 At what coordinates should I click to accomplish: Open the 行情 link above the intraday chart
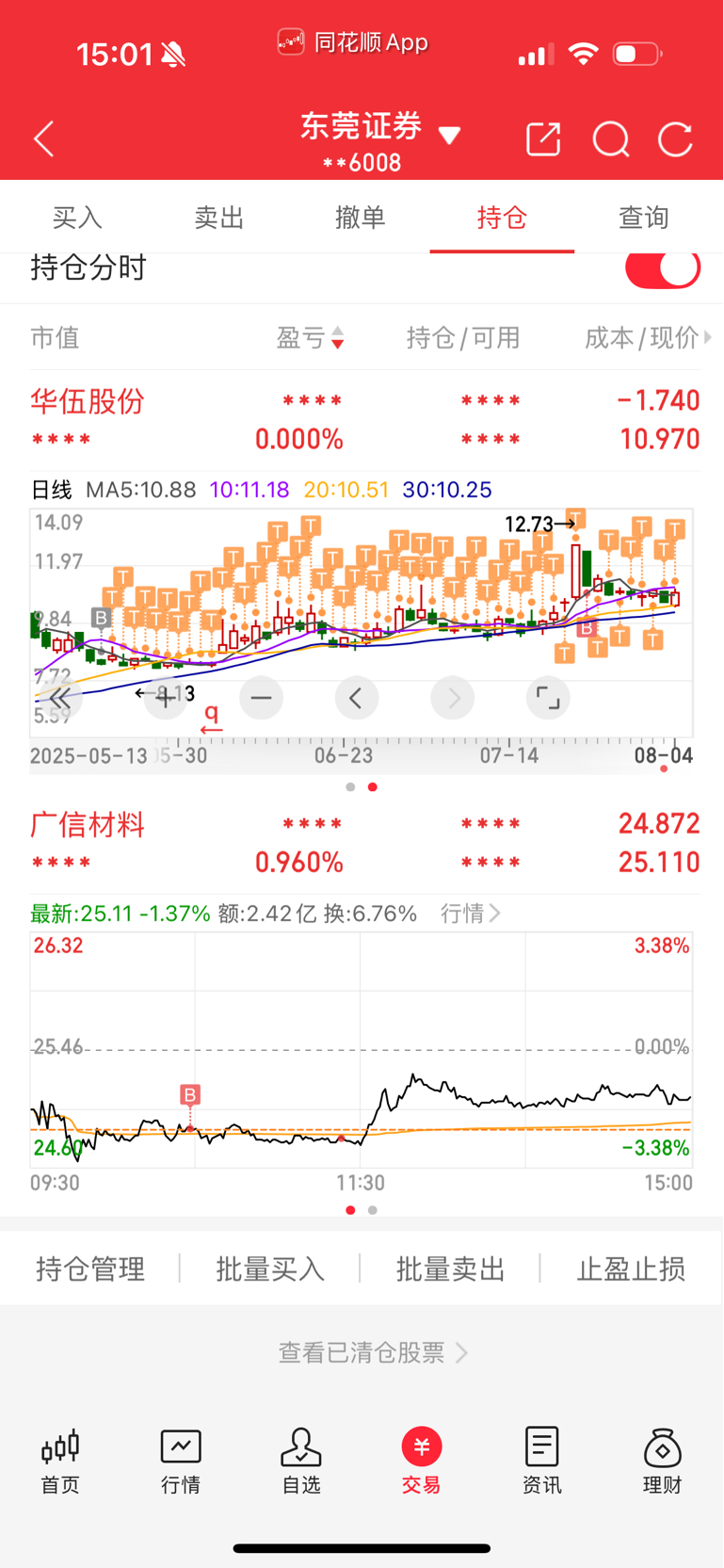coord(470,913)
